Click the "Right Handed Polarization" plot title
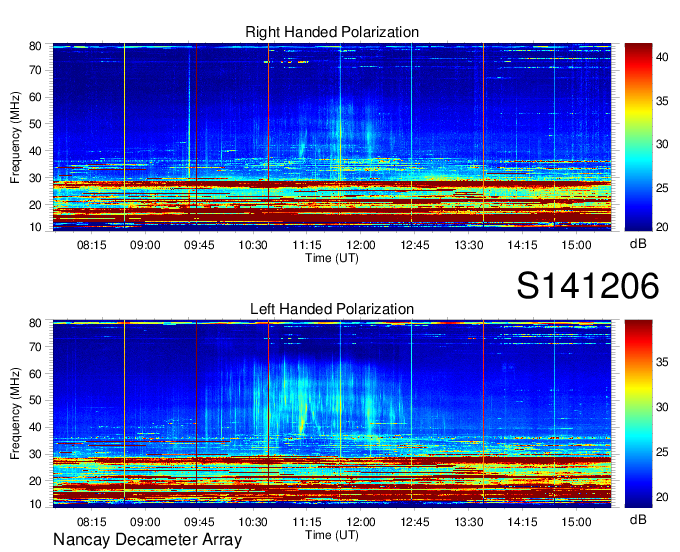This screenshot has height=552, width=680. point(332,32)
